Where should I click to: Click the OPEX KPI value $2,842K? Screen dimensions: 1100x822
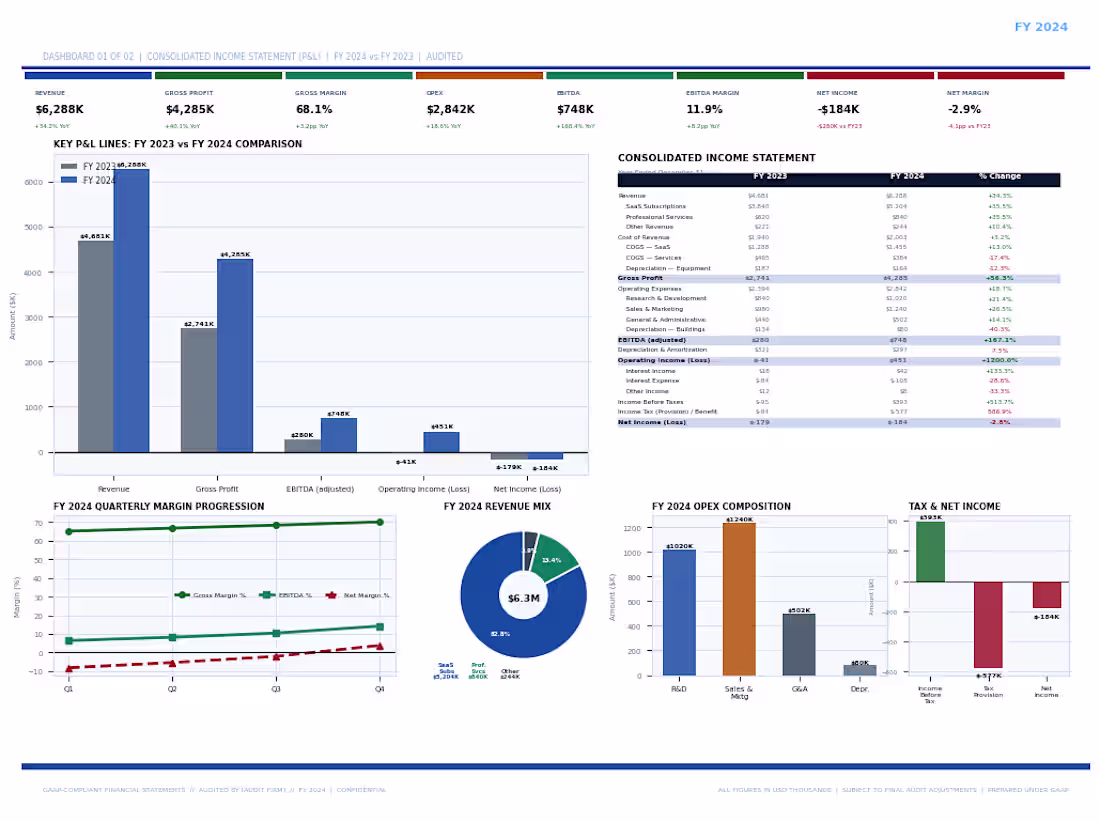(x=450, y=109)
